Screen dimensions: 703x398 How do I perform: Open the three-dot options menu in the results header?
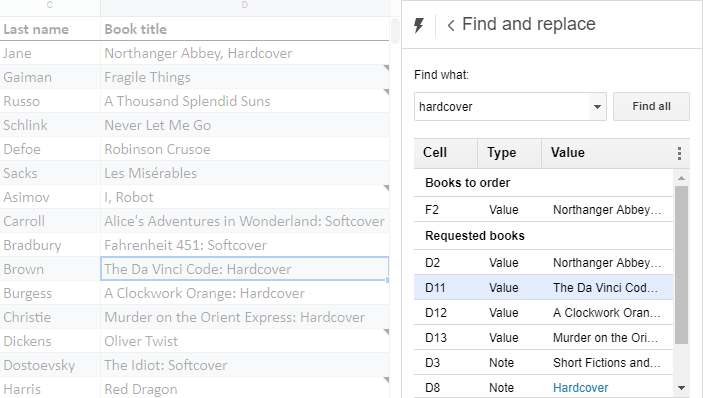click(680, 153)
